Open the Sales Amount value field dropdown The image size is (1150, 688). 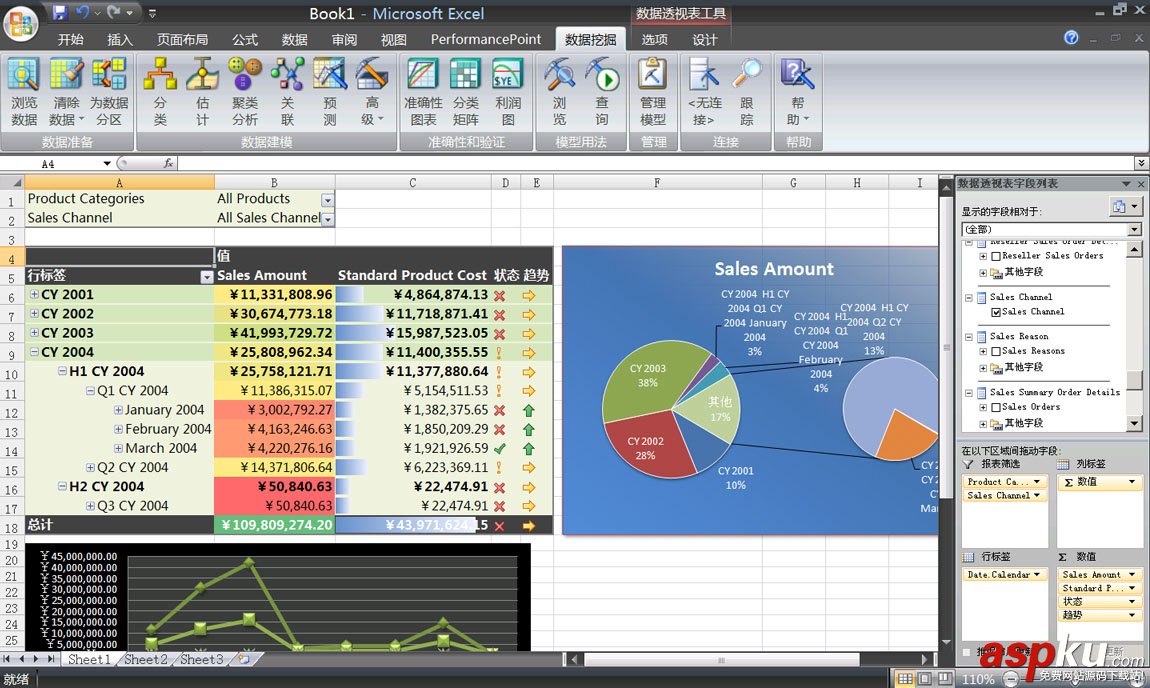coord(1132,575)
